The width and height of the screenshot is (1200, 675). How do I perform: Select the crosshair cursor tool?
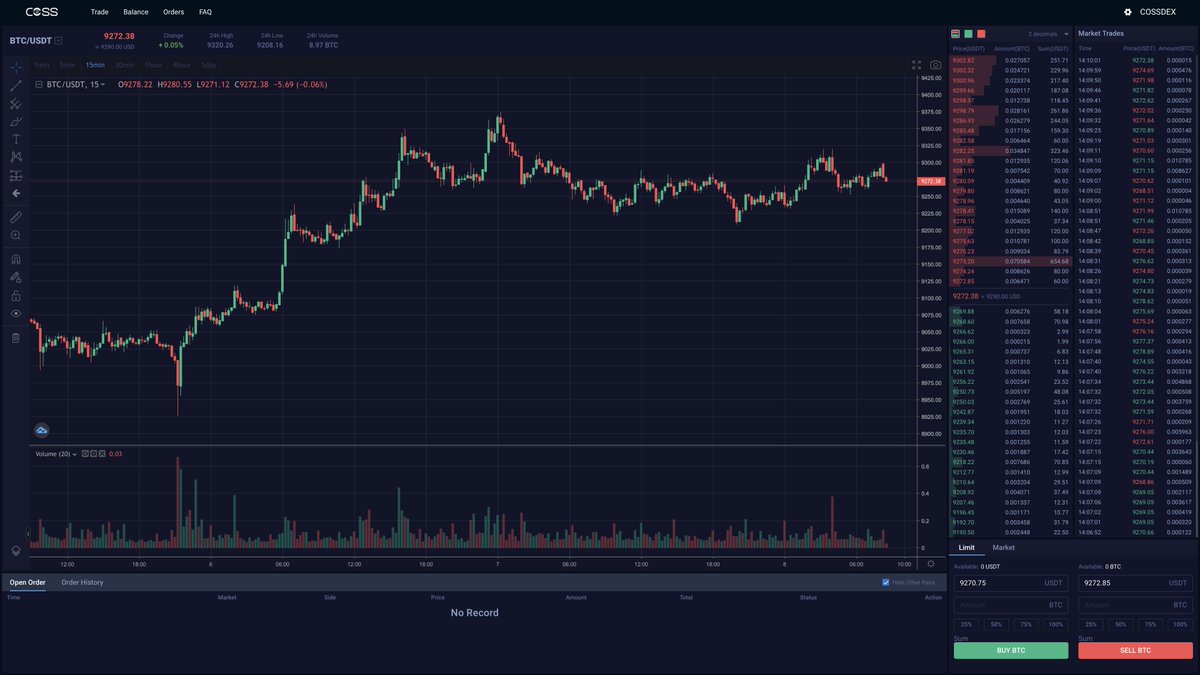(x=15, y=66)
